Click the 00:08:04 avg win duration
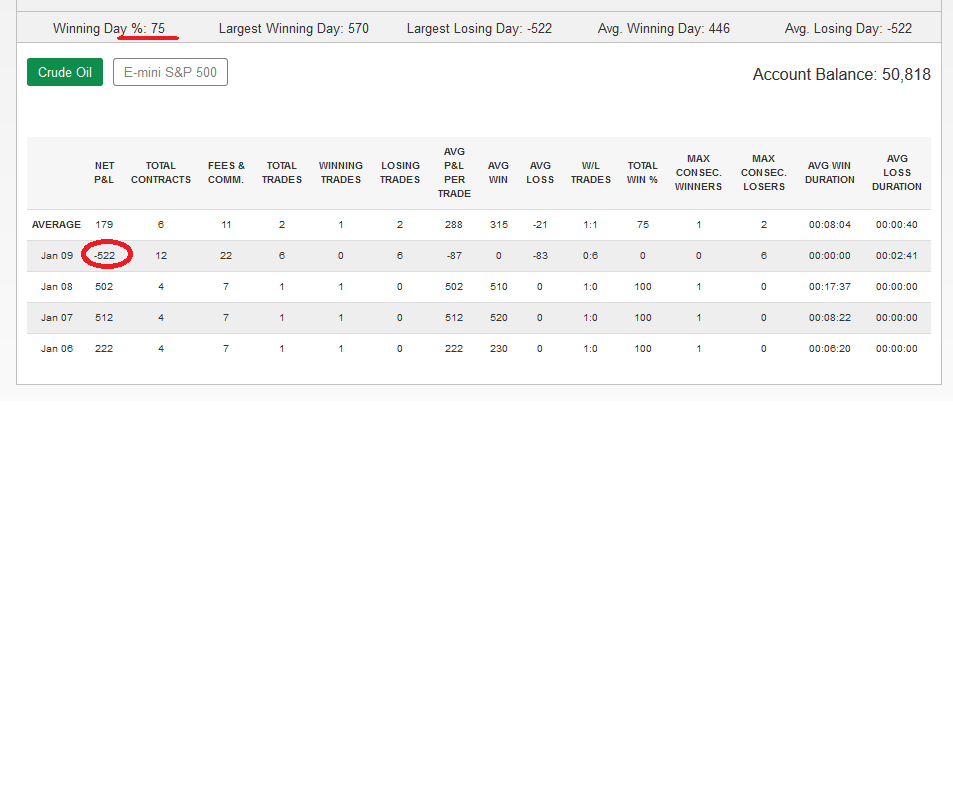 [x=830, y=225]
